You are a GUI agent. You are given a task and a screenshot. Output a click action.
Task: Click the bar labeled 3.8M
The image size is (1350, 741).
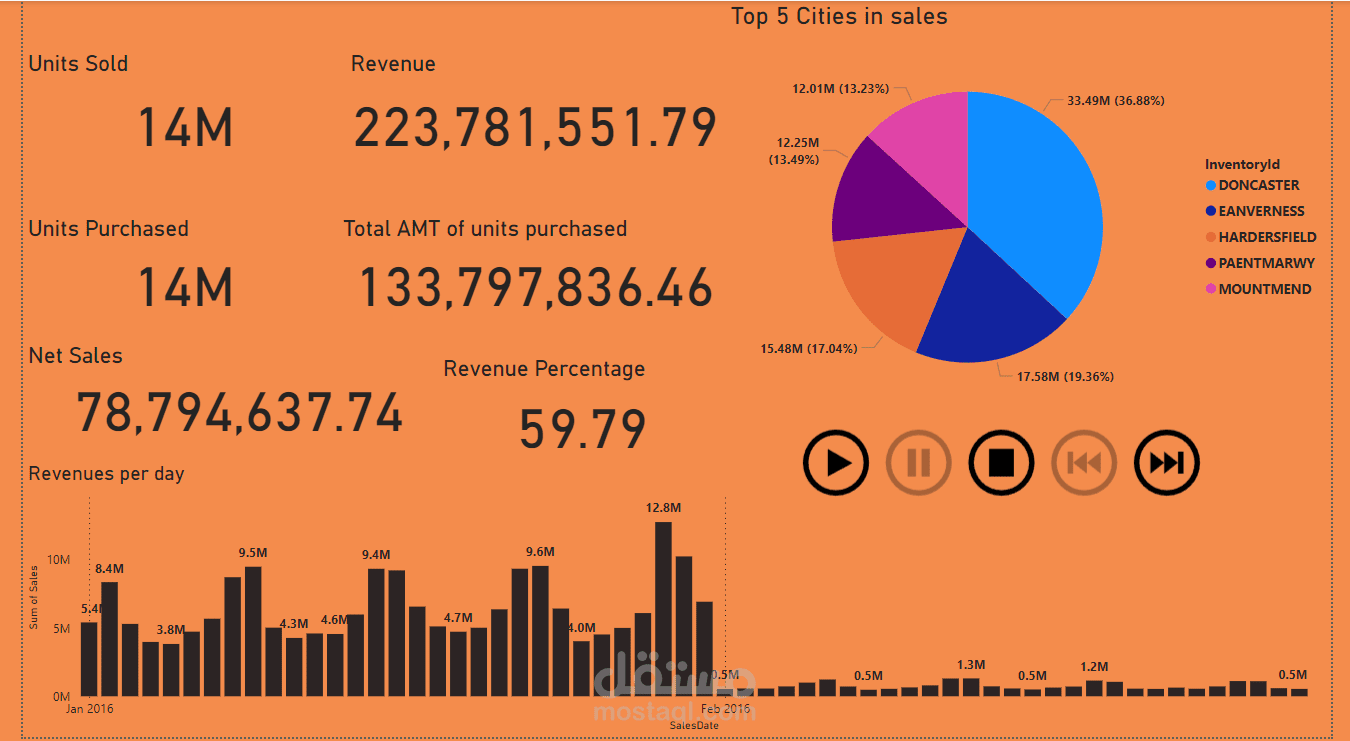[171, 669]
